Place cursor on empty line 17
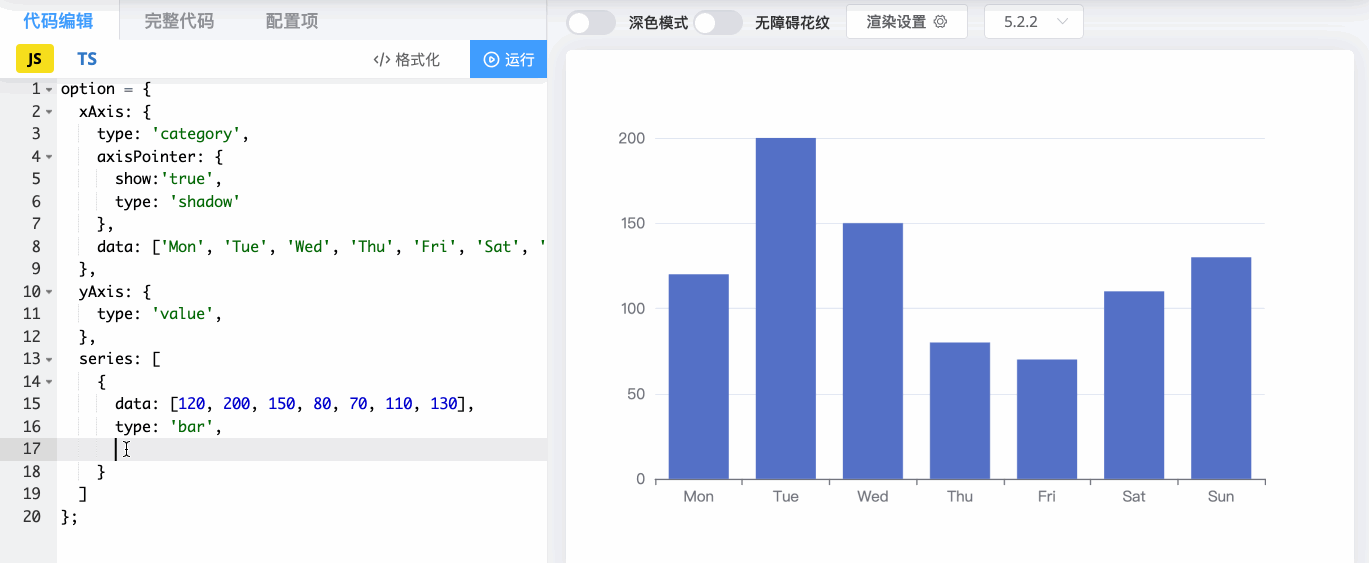1369x563 pixels. (300, 449)
